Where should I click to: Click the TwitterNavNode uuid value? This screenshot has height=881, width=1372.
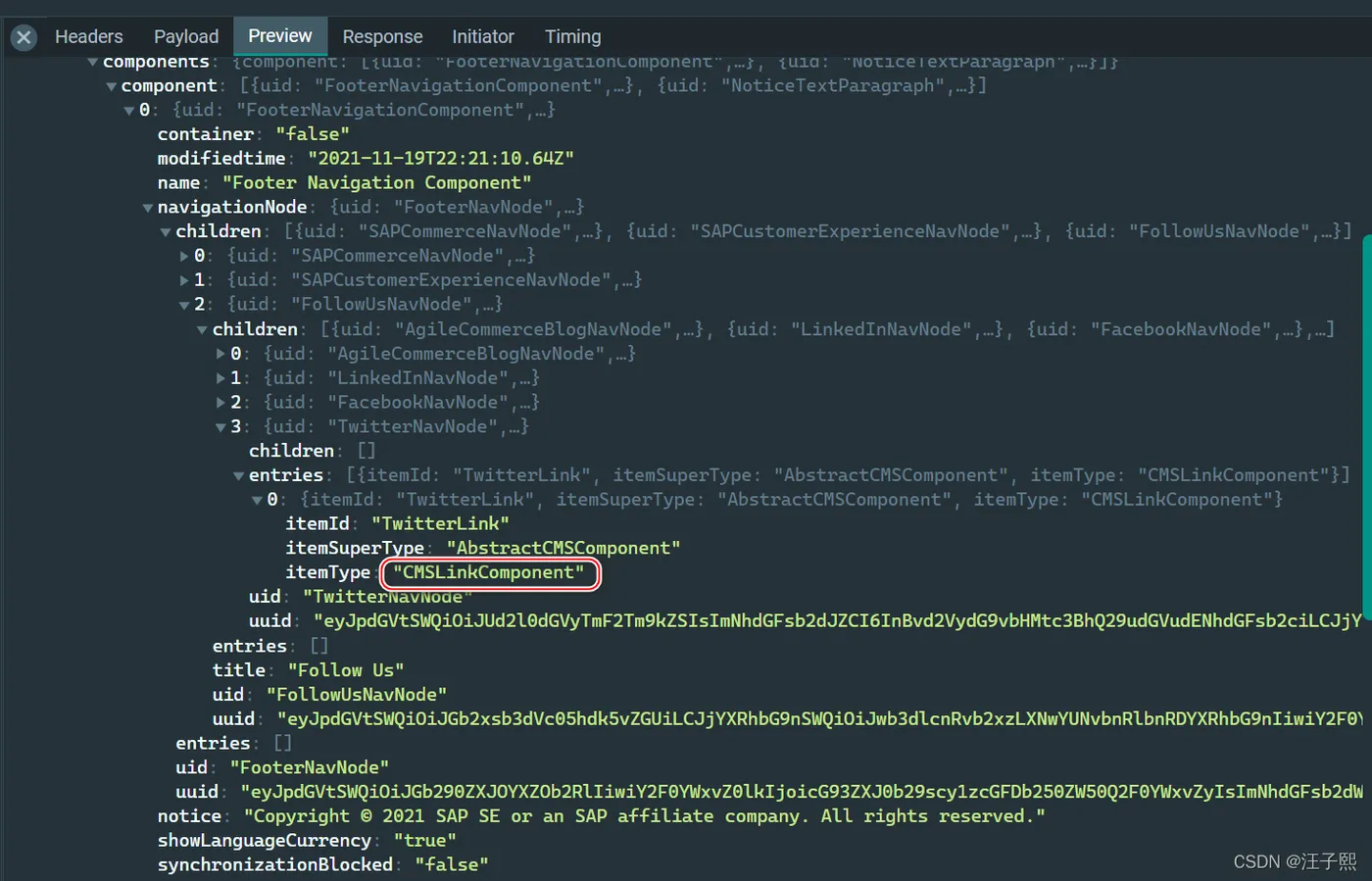[x=838, y=621]
